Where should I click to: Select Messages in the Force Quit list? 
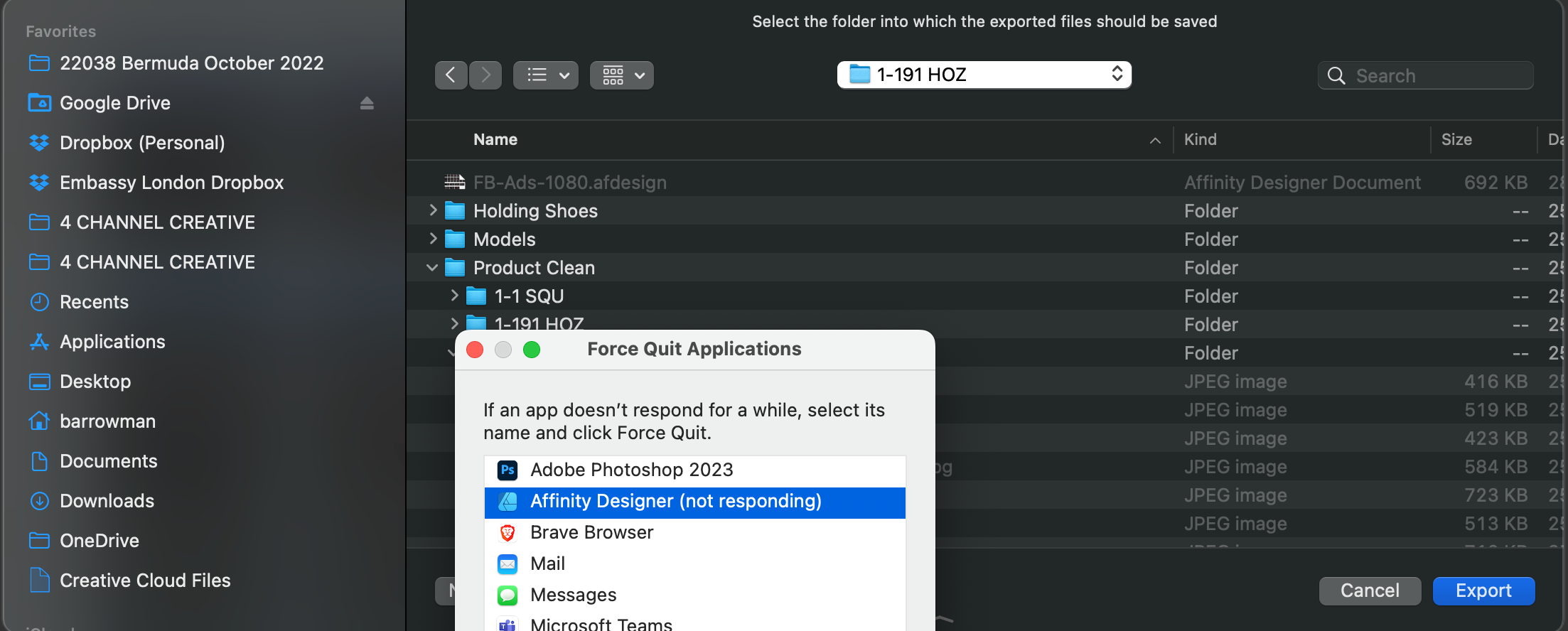pos(573,595)
